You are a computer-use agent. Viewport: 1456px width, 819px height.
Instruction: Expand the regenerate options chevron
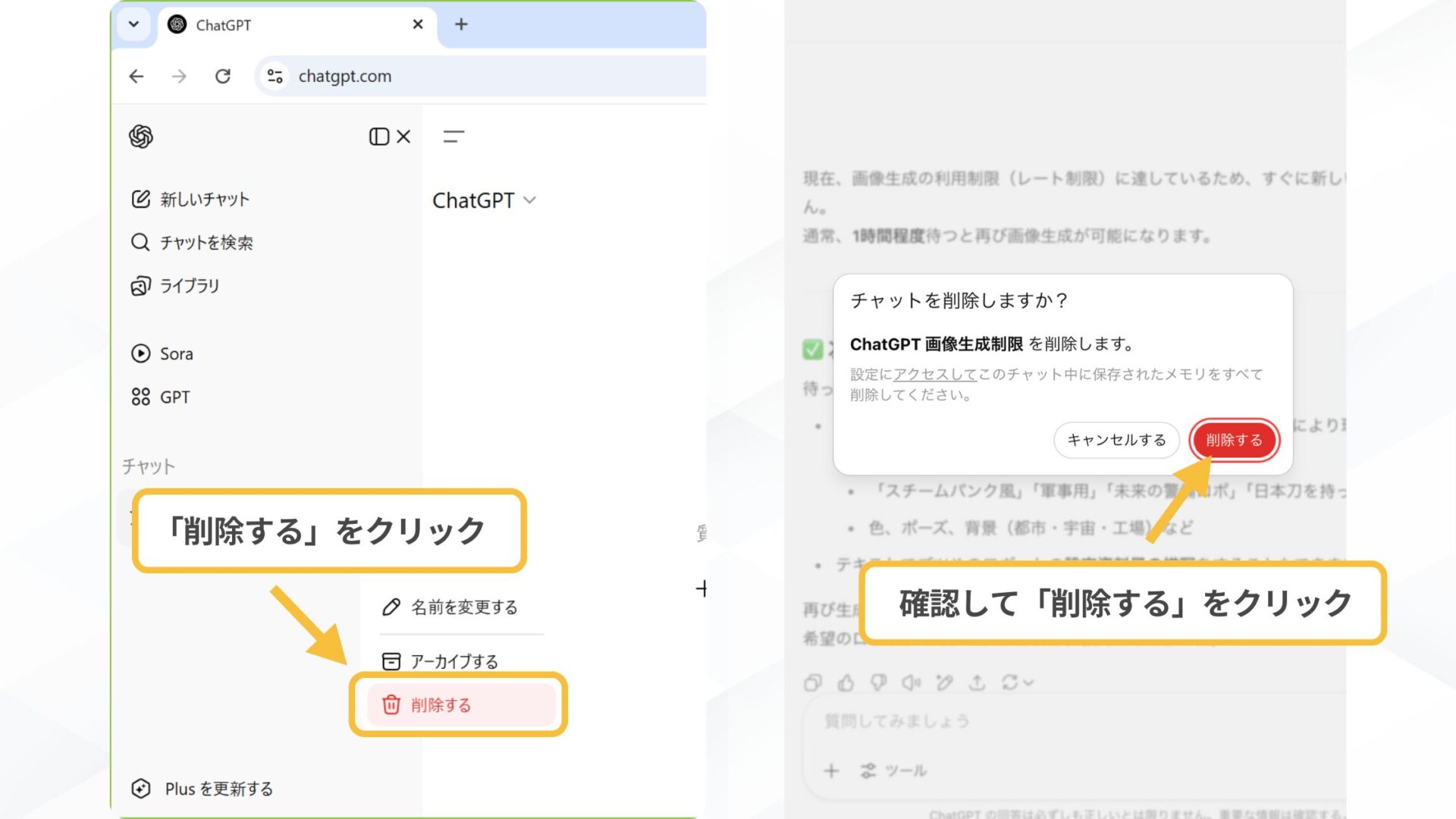point(1028,682)
